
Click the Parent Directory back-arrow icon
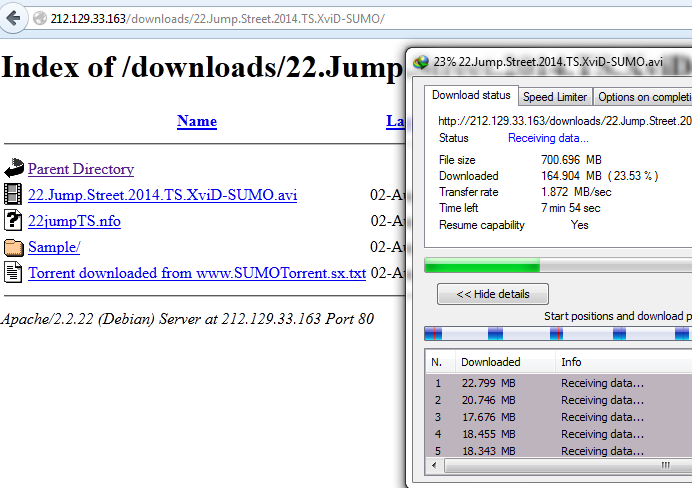coord(14,169)
